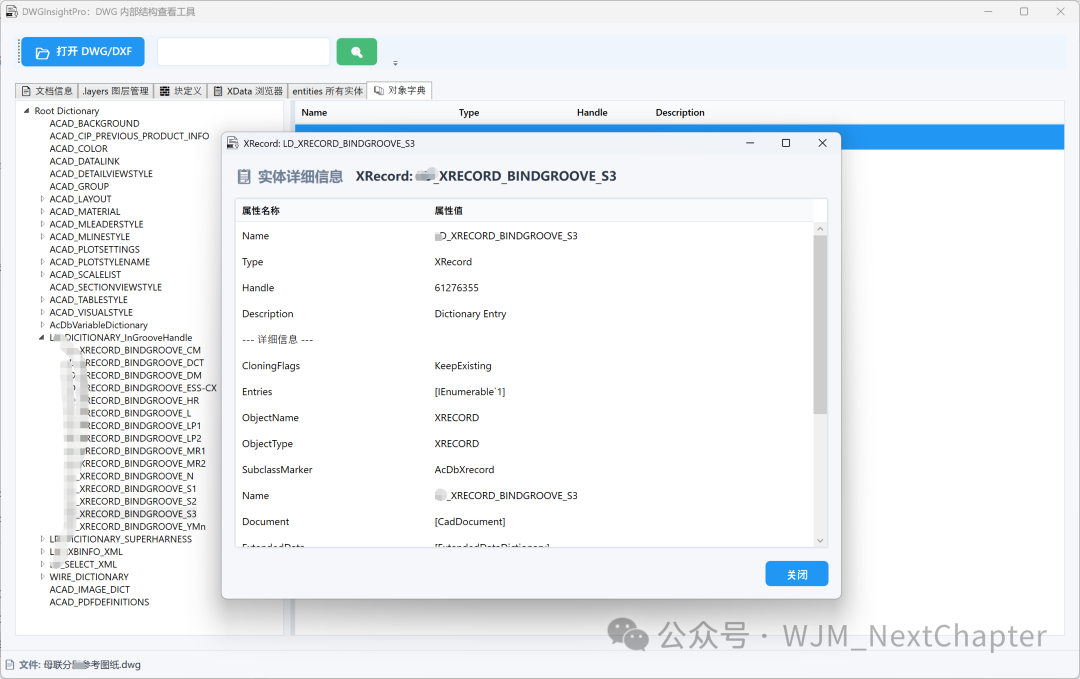Click the green magnifier search icon

356,51
